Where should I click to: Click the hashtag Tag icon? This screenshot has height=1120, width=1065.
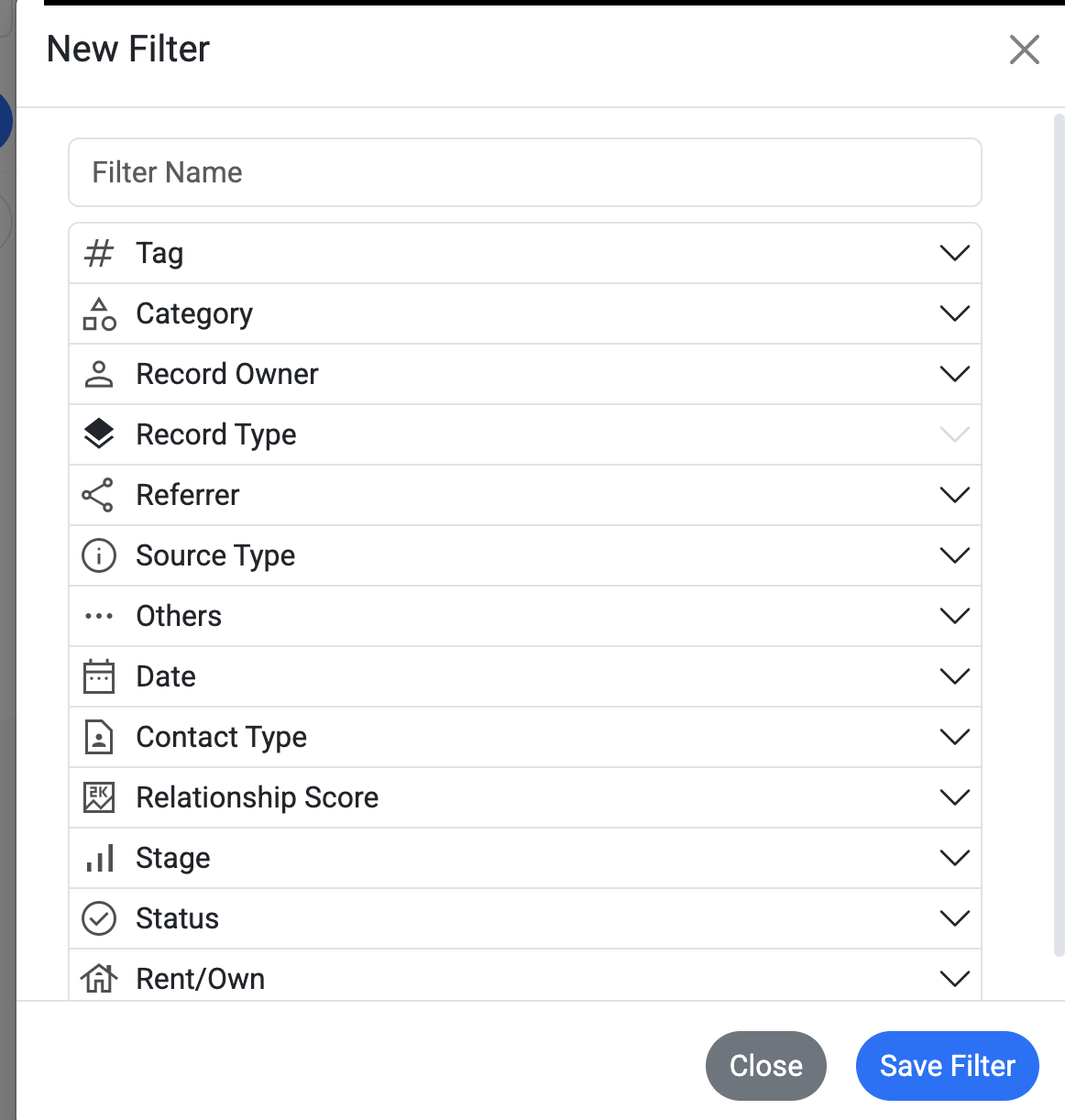99,253
